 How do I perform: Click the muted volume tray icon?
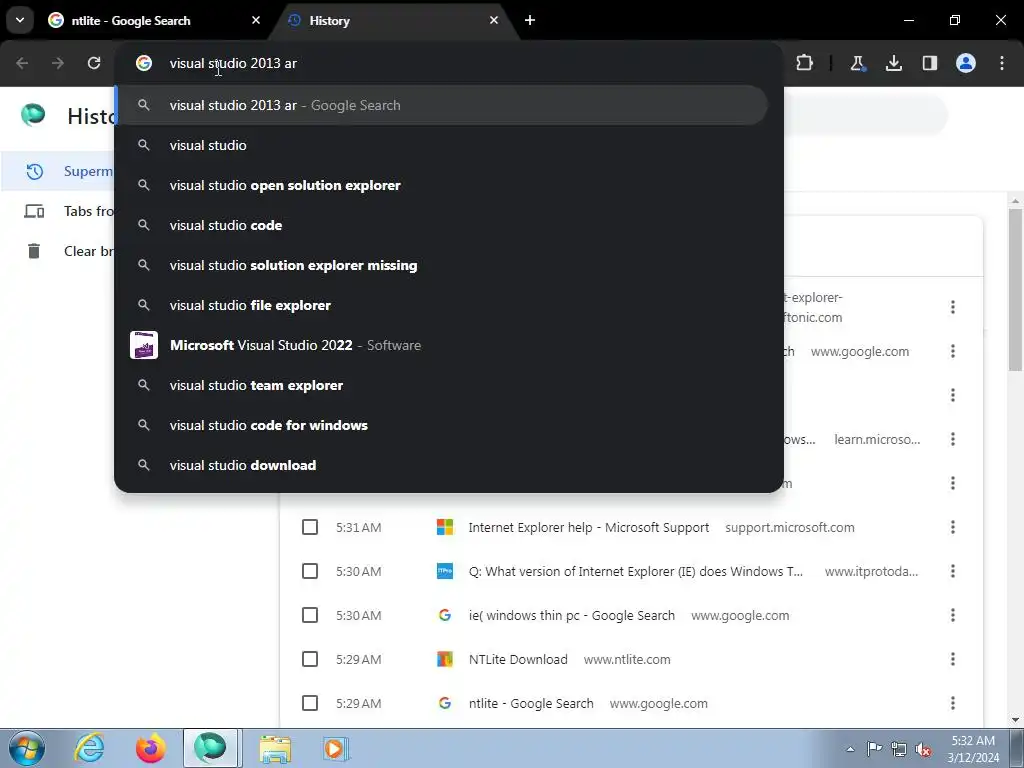pos(923,749)
